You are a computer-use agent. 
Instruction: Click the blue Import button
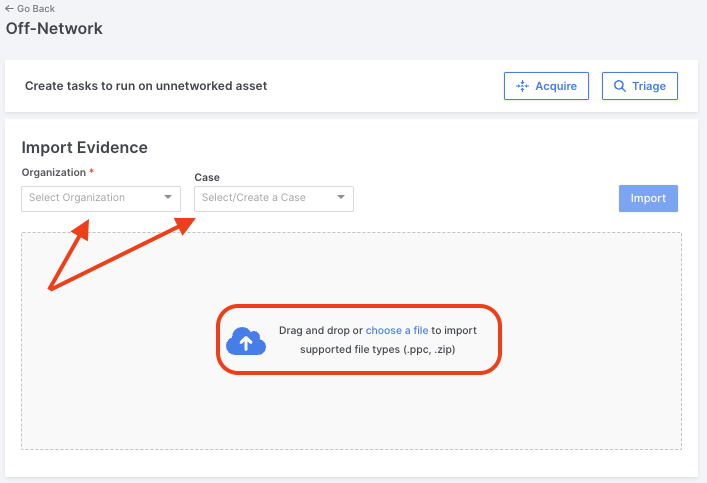(648, 198)
